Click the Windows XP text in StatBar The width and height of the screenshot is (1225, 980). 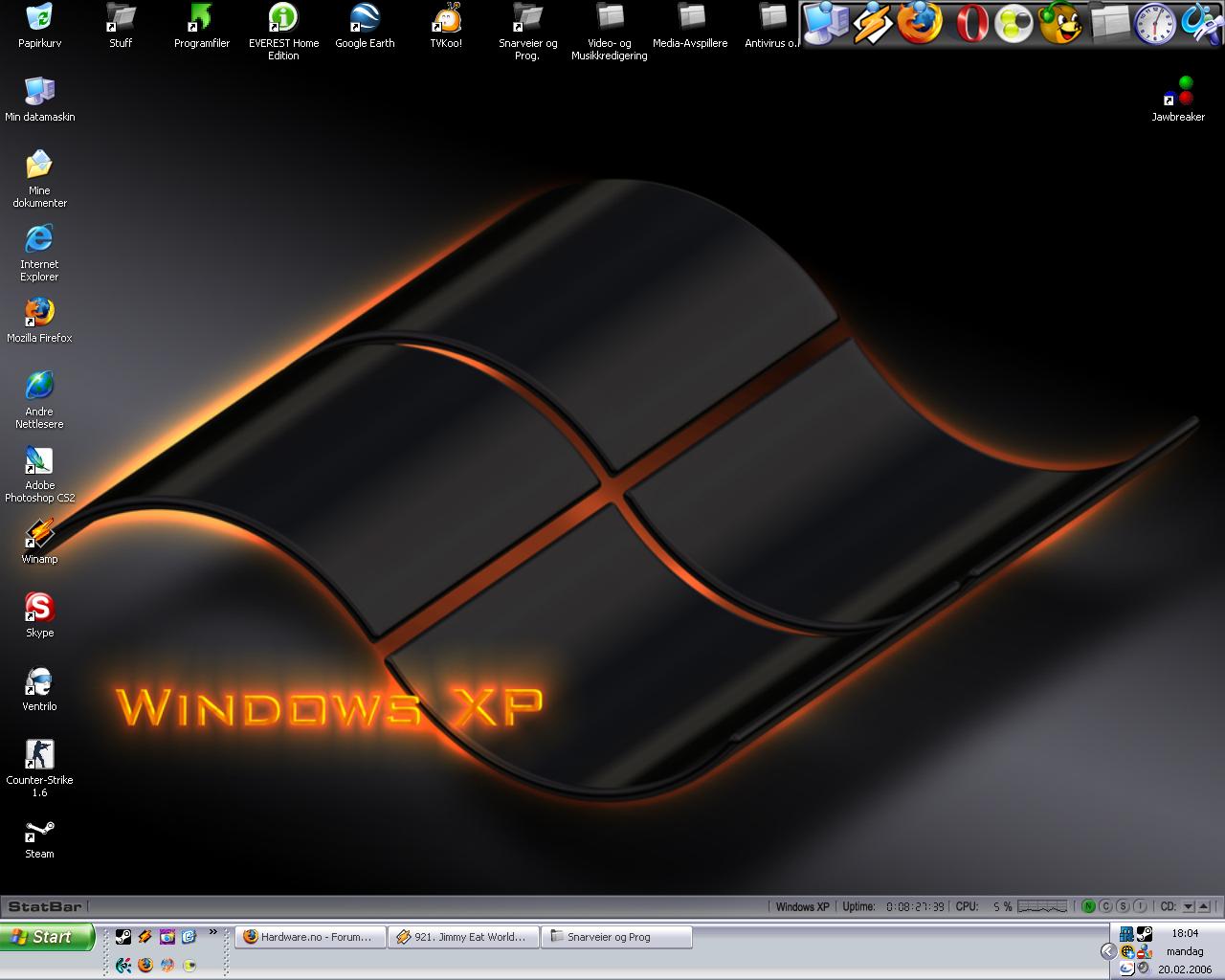[x=802, y=906]
